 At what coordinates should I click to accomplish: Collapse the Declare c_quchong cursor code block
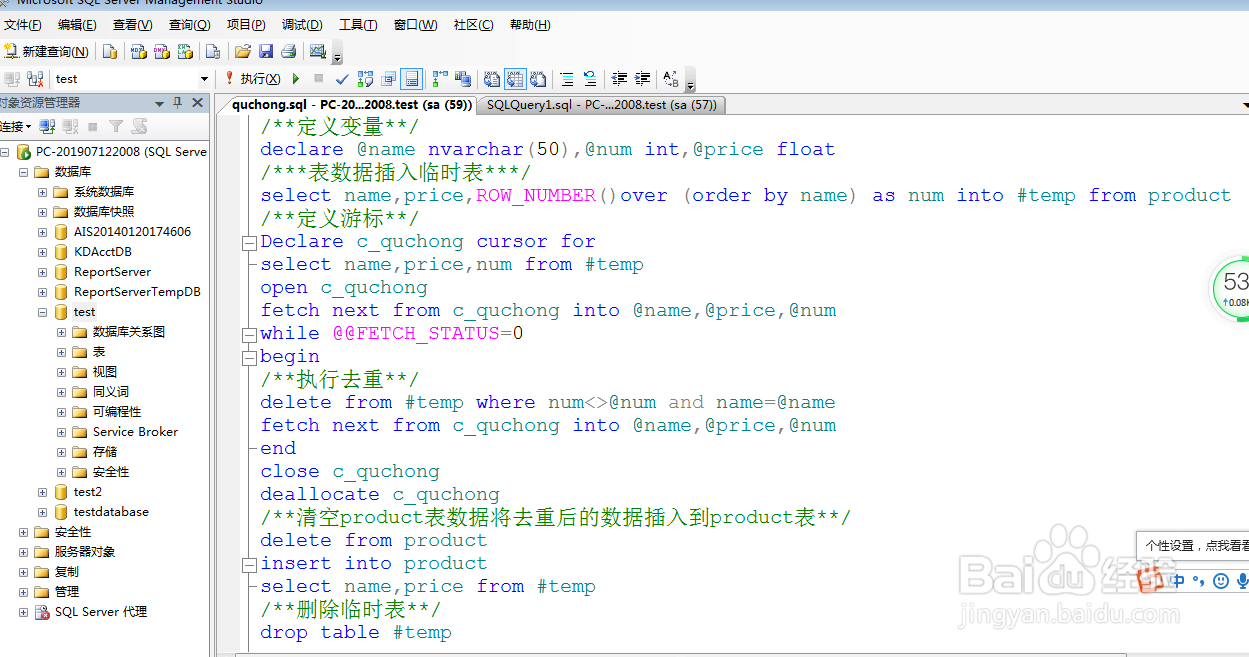point(250,242)
